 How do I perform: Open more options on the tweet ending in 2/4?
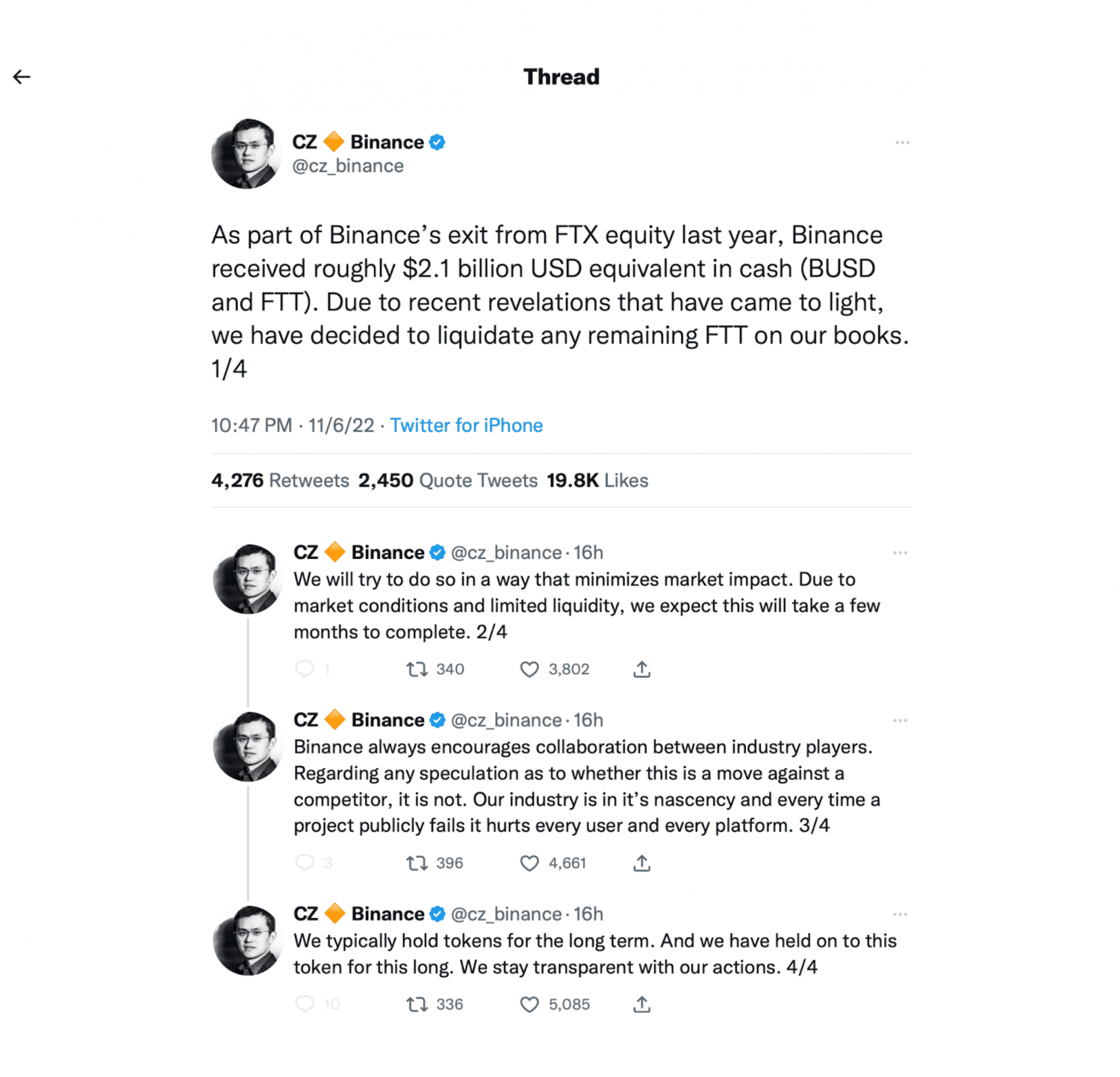(900, 552)
